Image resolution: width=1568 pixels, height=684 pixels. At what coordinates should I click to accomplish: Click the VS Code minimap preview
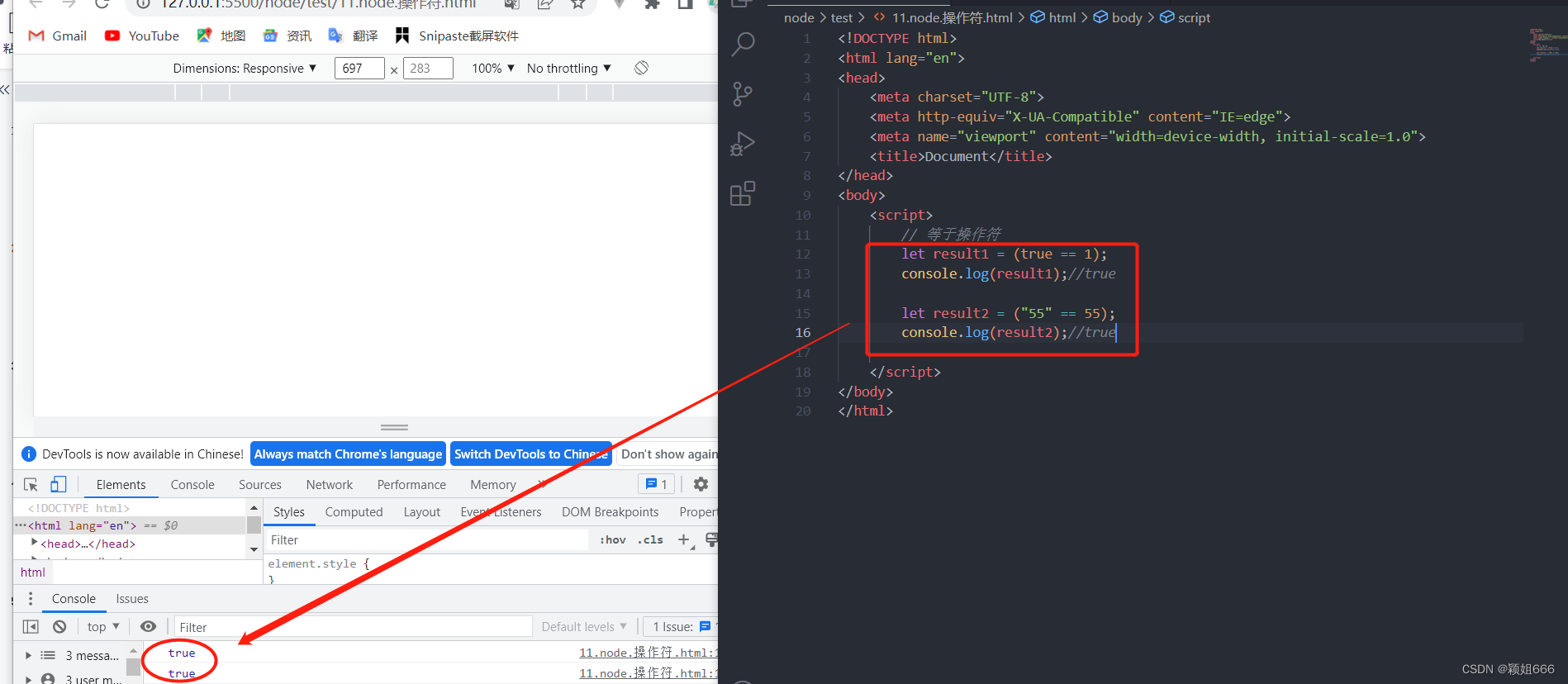[x=1547, y=45]
